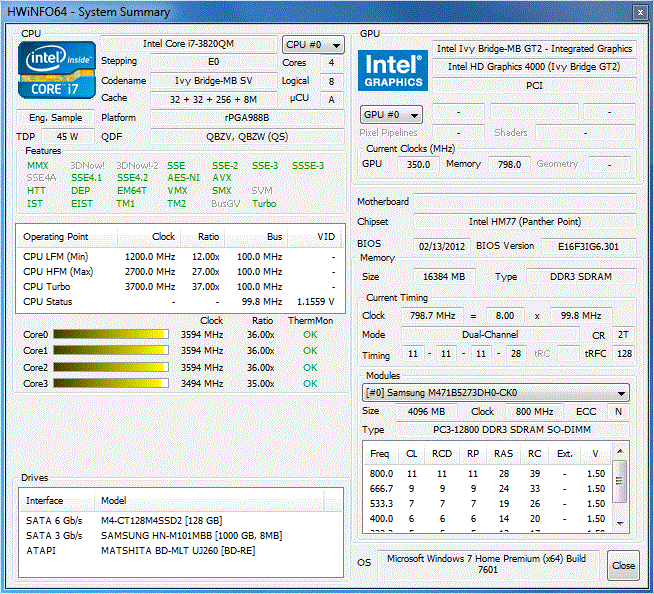Open the GPU #0 selector dropdown

point(391,115)
